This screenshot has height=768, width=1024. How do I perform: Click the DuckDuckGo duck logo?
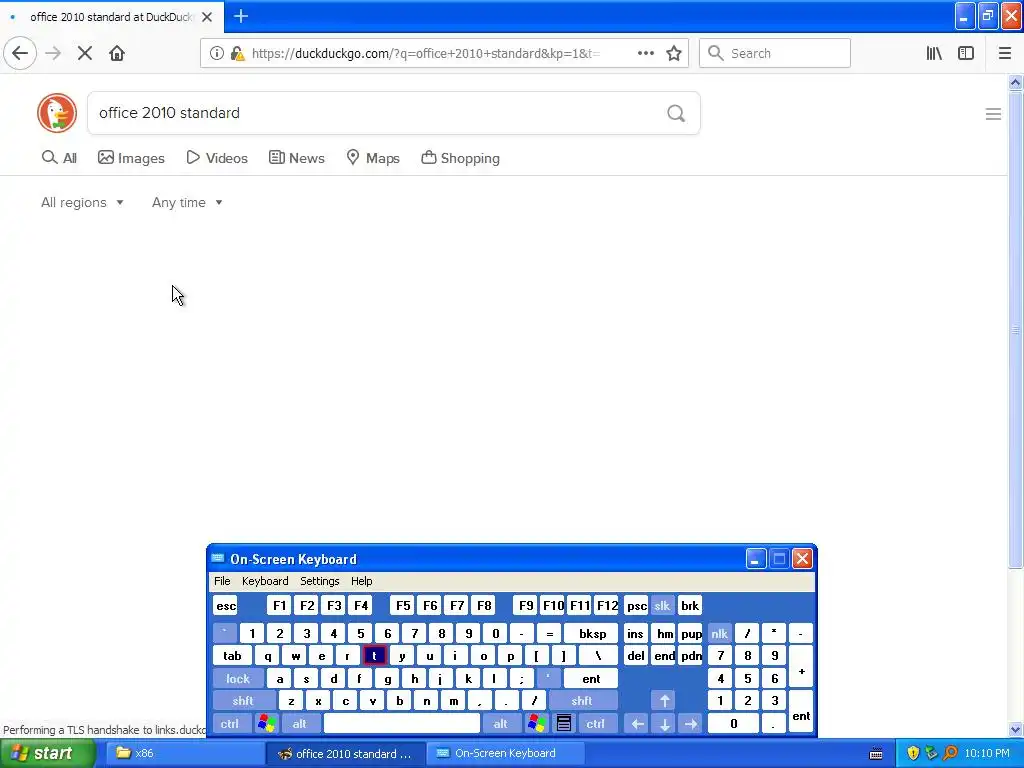(x=57, y=113)
